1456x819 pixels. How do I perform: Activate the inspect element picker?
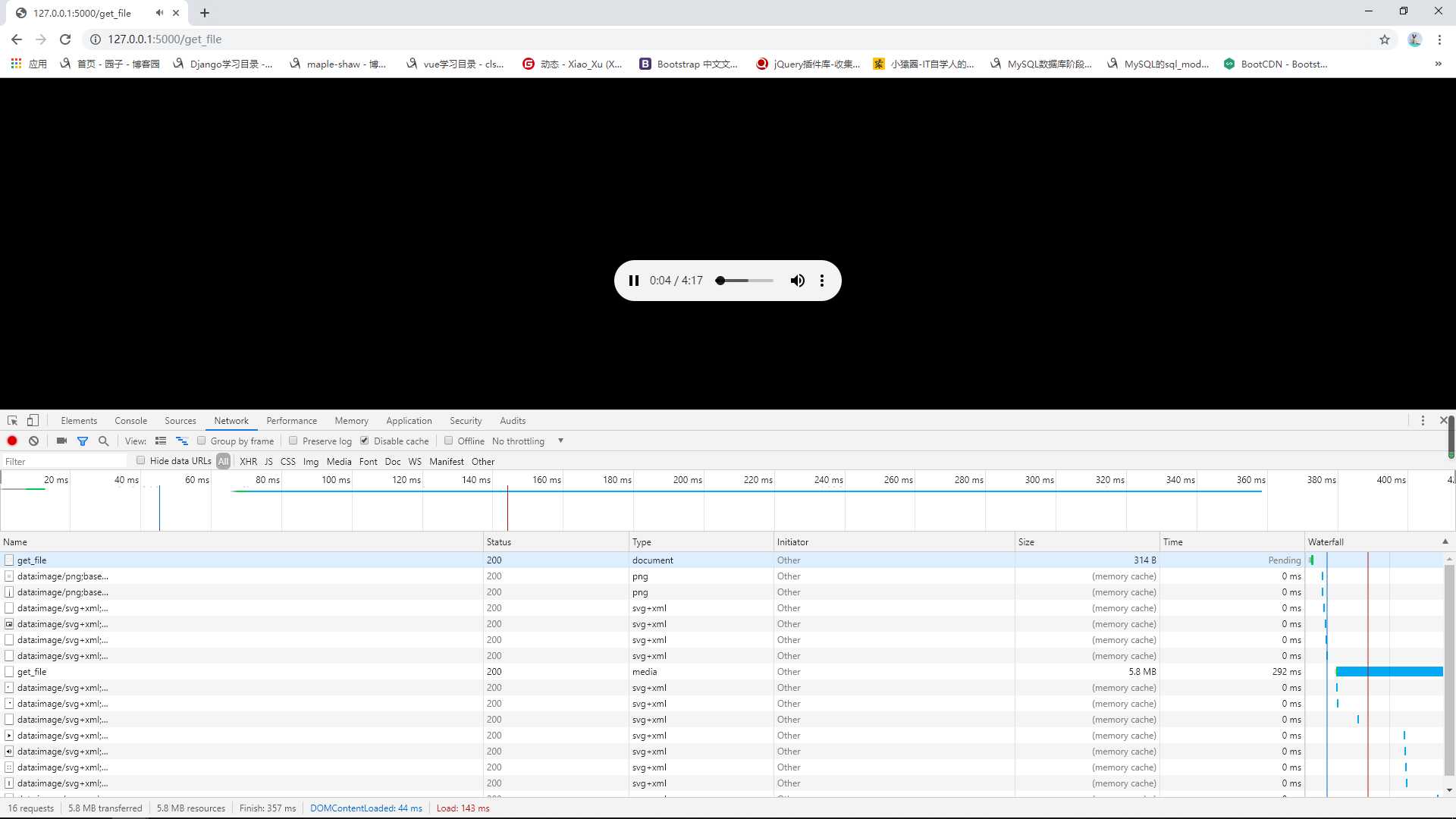click(x=12, y=420)
